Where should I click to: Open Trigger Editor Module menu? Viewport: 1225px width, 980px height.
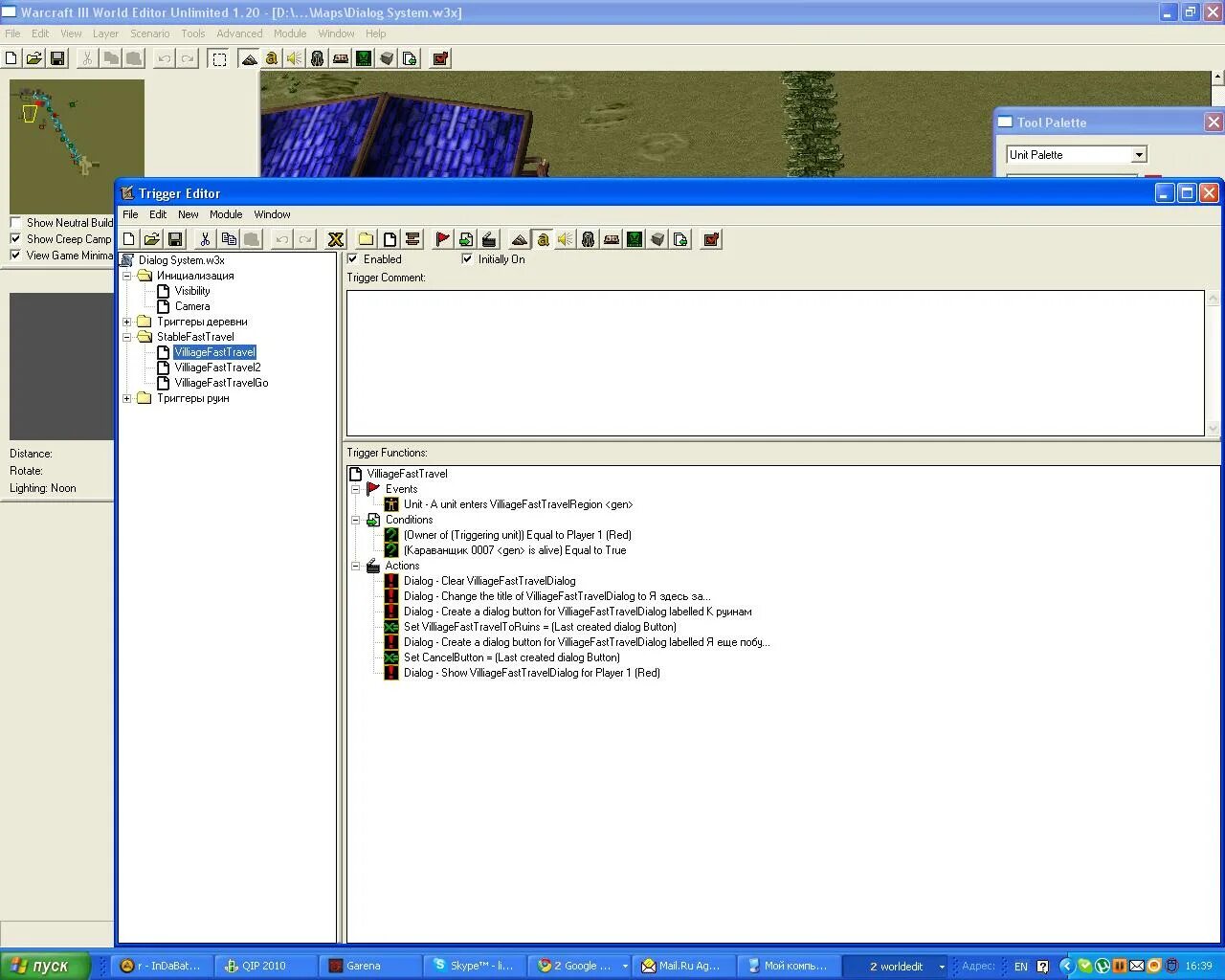[x=226, y=214]
